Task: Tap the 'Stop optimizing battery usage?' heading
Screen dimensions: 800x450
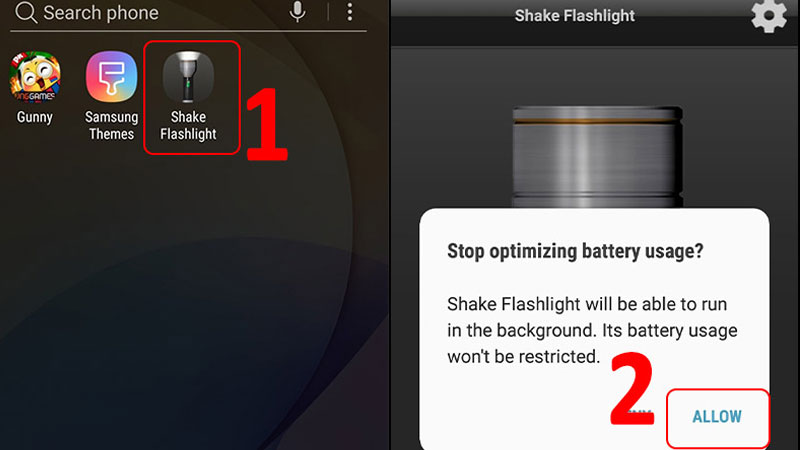Action: click(575, 251)
